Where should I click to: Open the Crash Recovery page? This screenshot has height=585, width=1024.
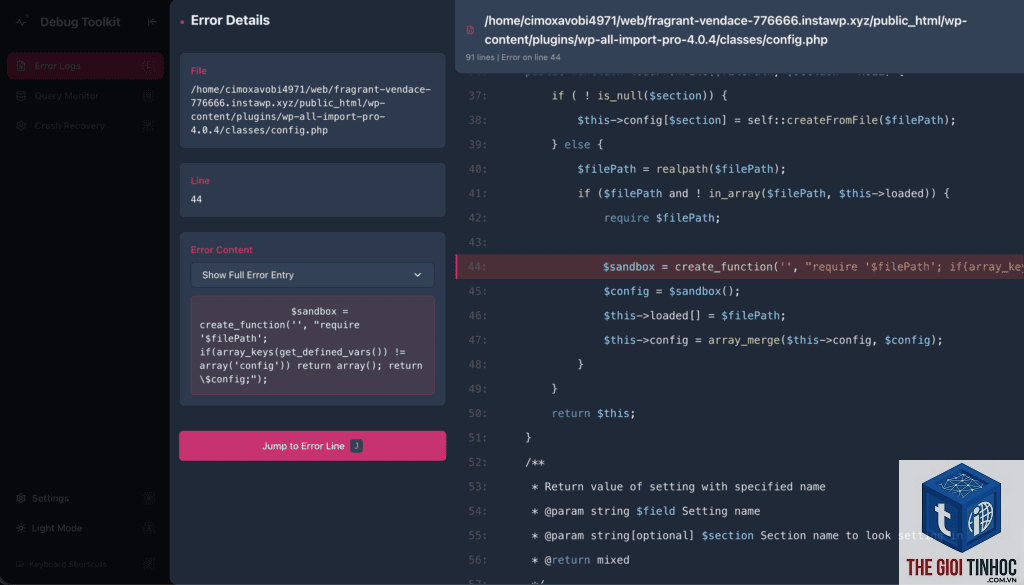(x=85, y=125)
